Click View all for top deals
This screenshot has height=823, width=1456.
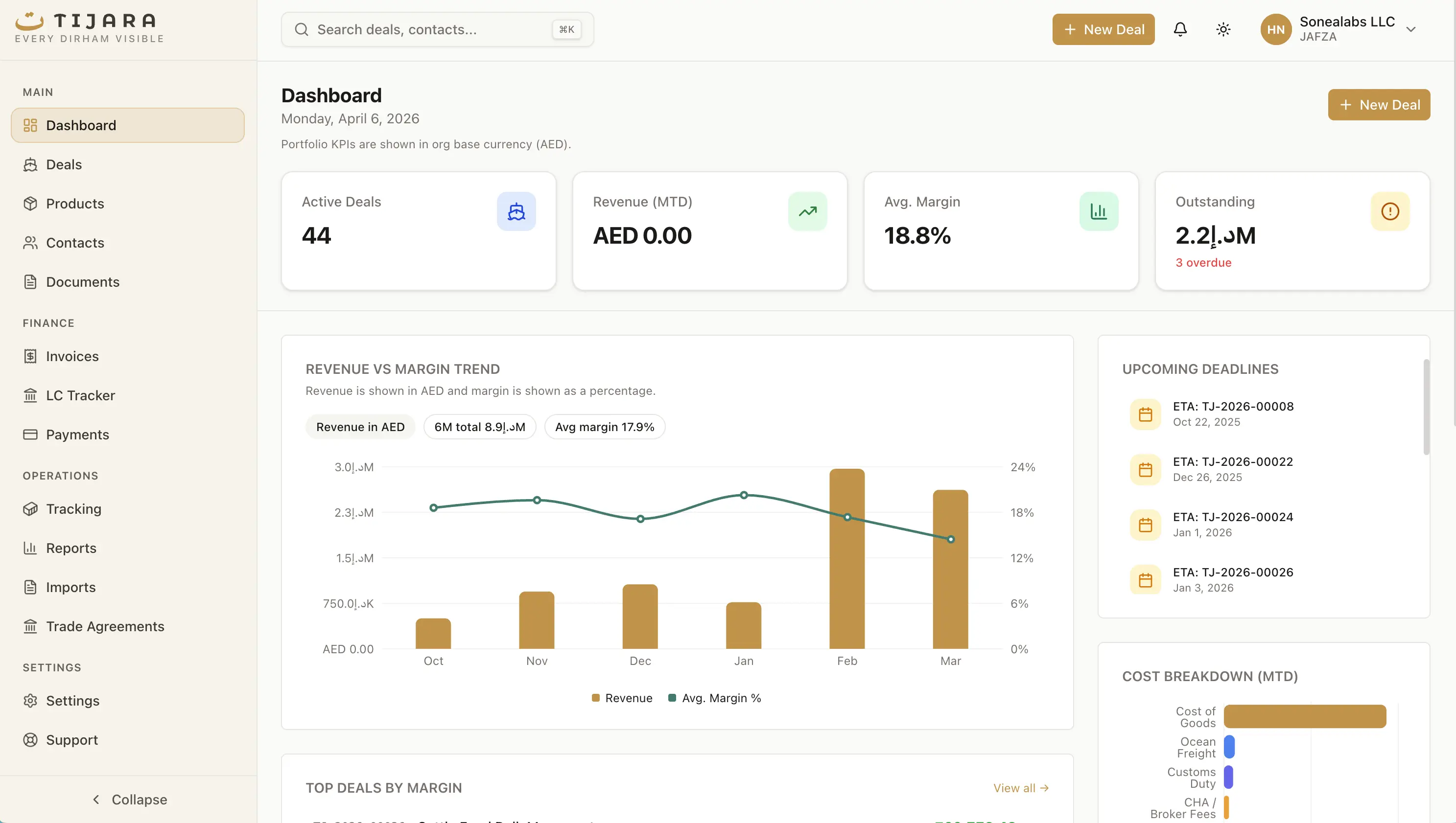point(1020,787)
